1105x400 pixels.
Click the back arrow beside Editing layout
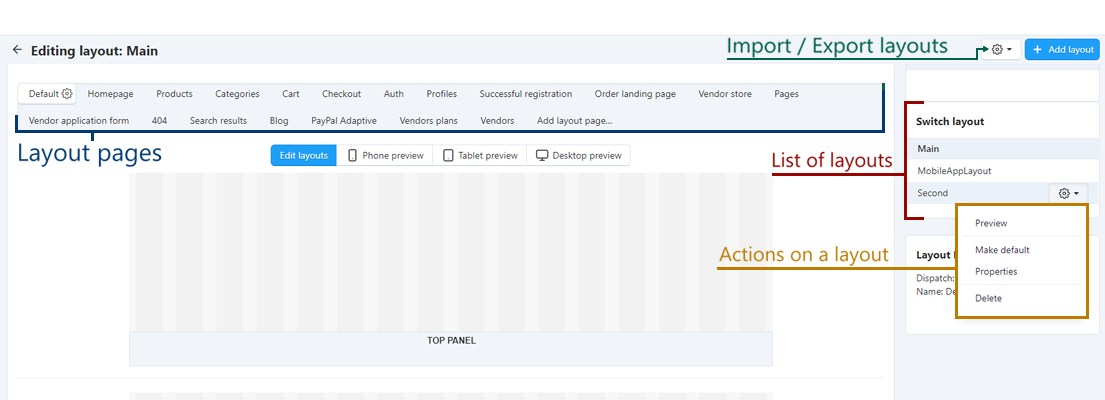coord(18,50)
